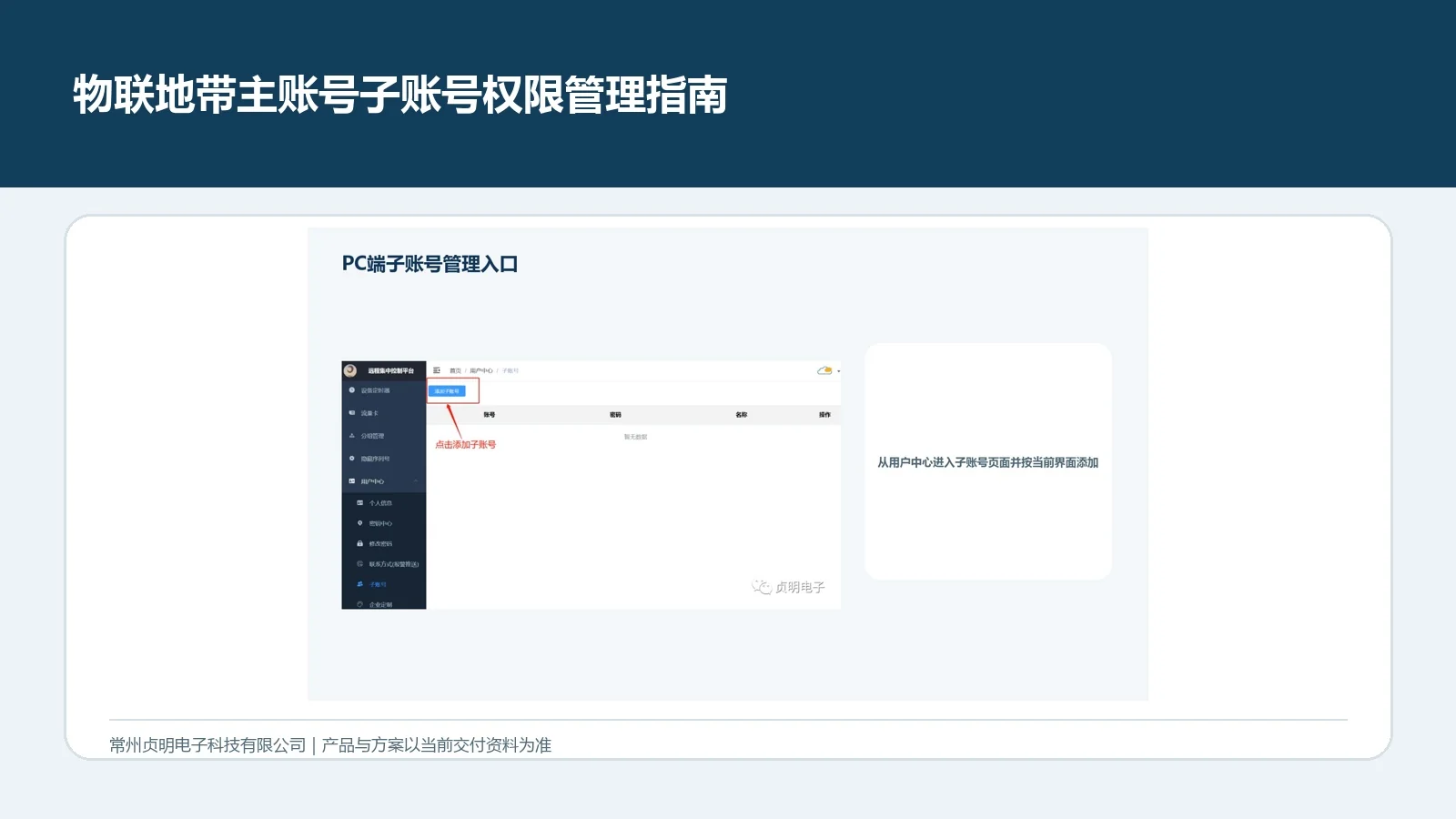
Task: Click the blue 添加子账号 button
Action: [447, 391]
